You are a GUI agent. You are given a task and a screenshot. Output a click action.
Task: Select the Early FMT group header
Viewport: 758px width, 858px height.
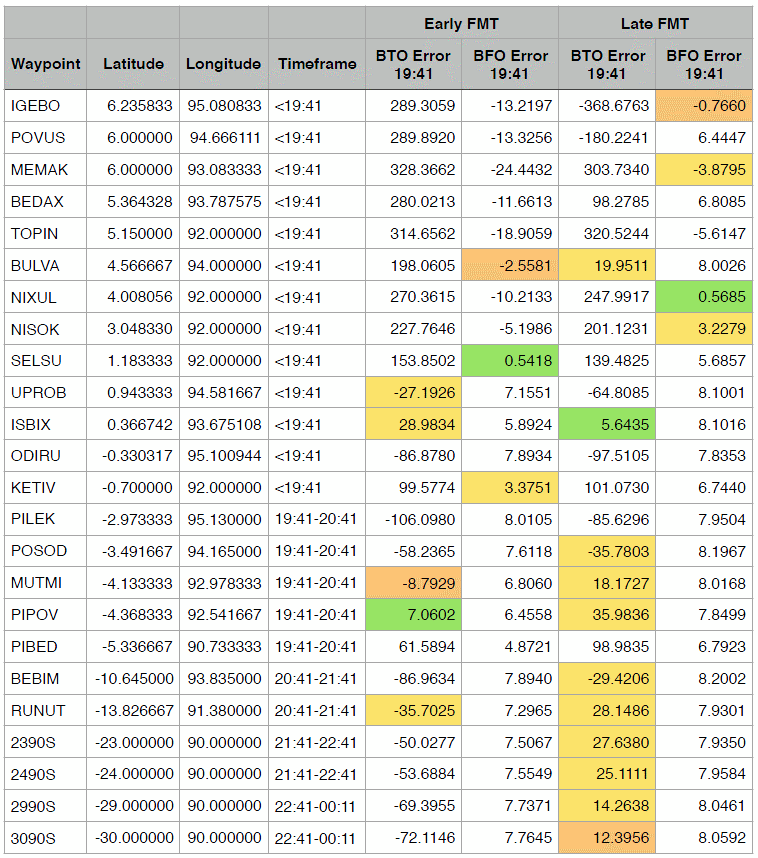(461, 24)
